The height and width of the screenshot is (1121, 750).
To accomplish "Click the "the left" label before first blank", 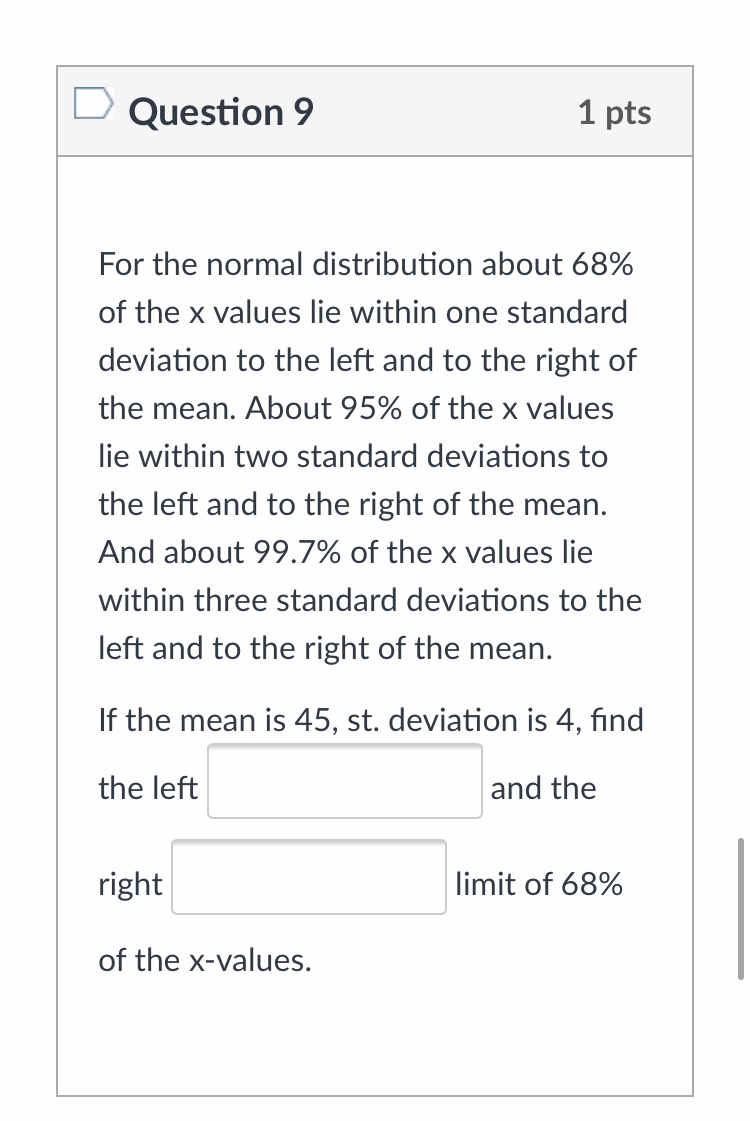I will click(x=148, y=788).
